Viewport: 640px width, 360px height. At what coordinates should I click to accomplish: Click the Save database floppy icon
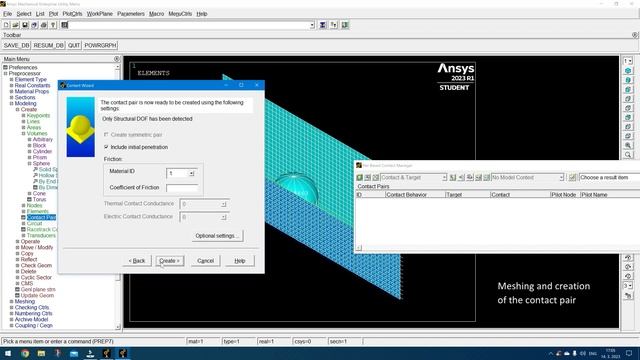pos(25,25)
